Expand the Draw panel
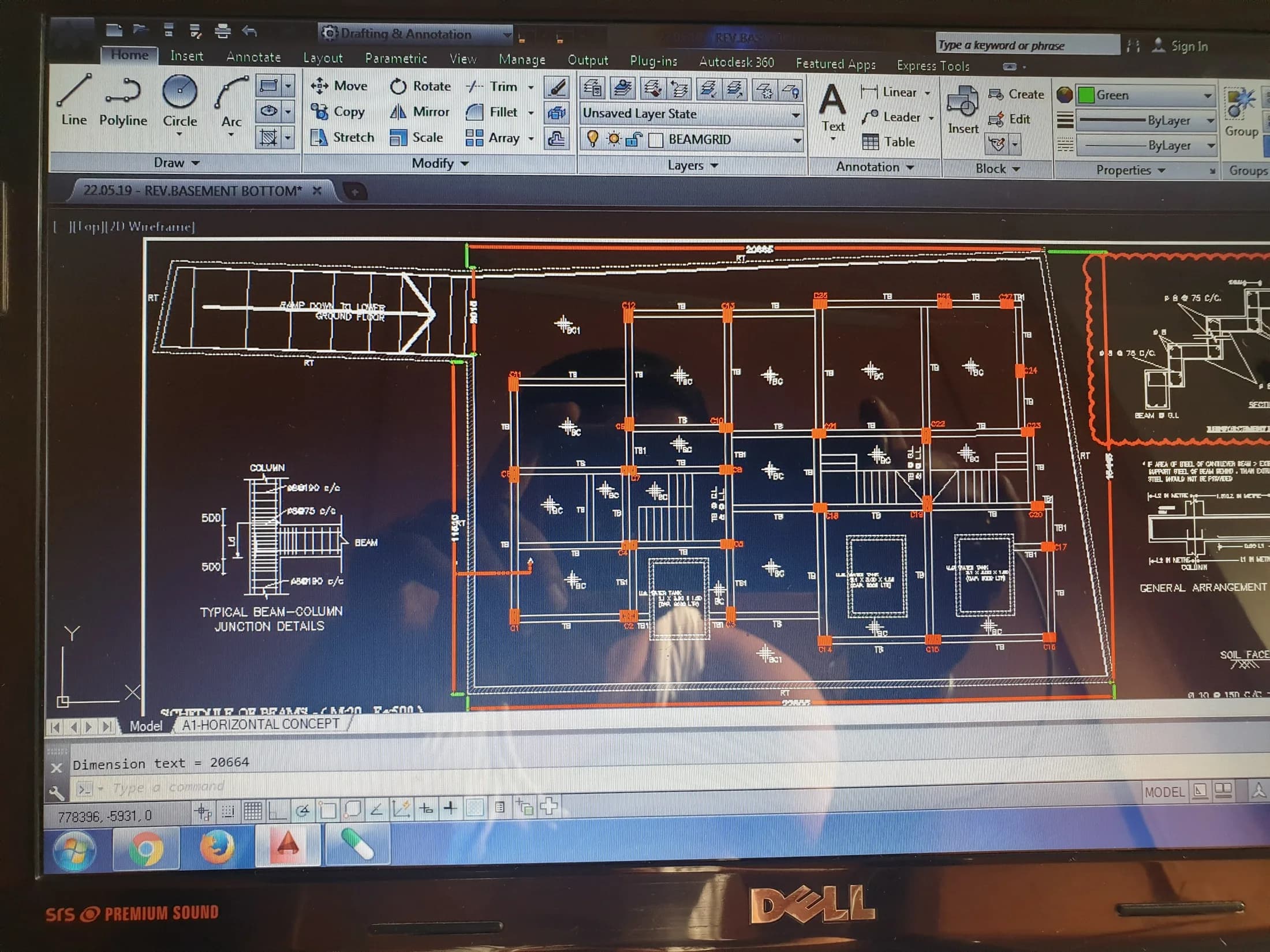The image size is (1270, 952). 176,163
